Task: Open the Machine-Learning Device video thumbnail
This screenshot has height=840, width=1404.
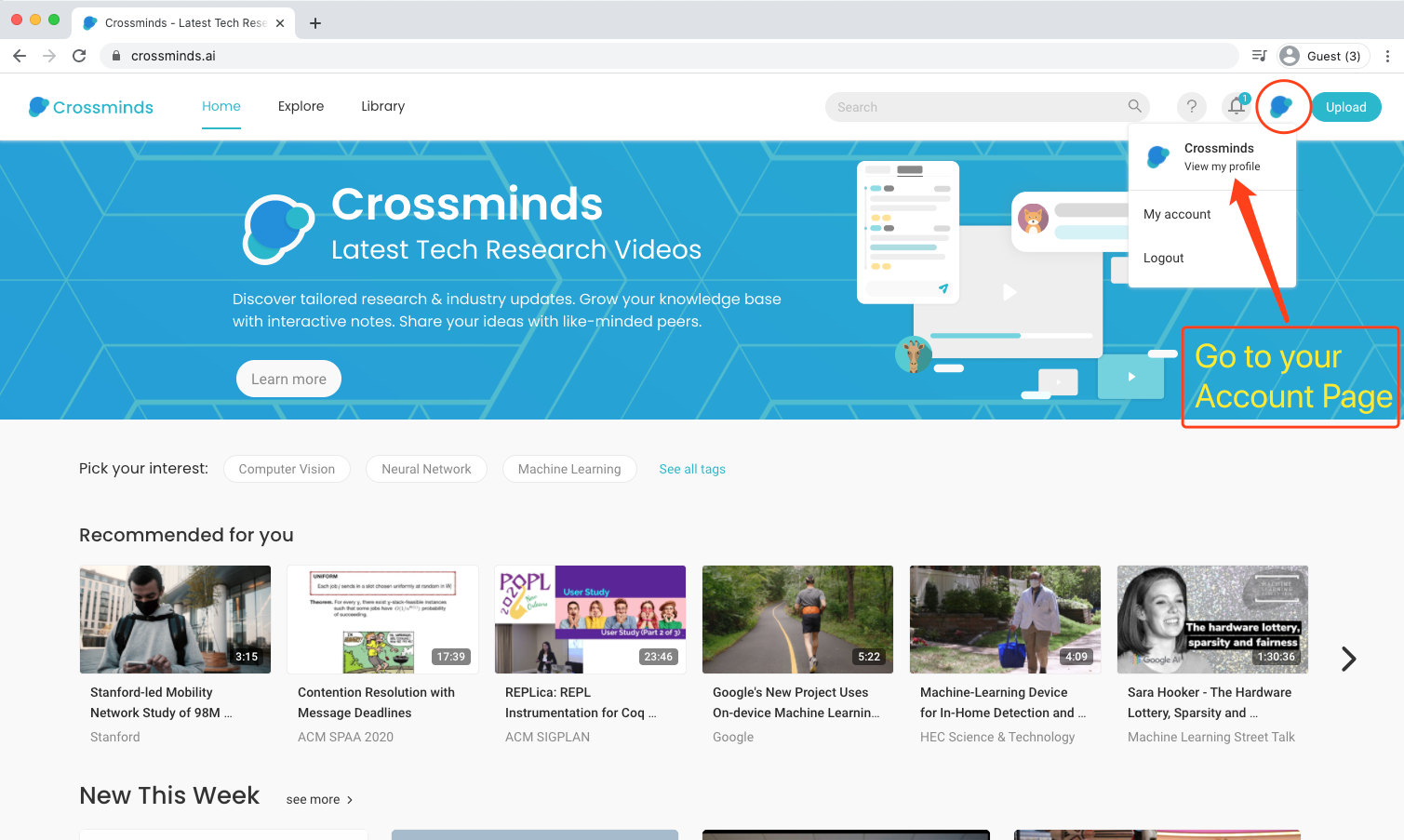Action: (1005, 620)
